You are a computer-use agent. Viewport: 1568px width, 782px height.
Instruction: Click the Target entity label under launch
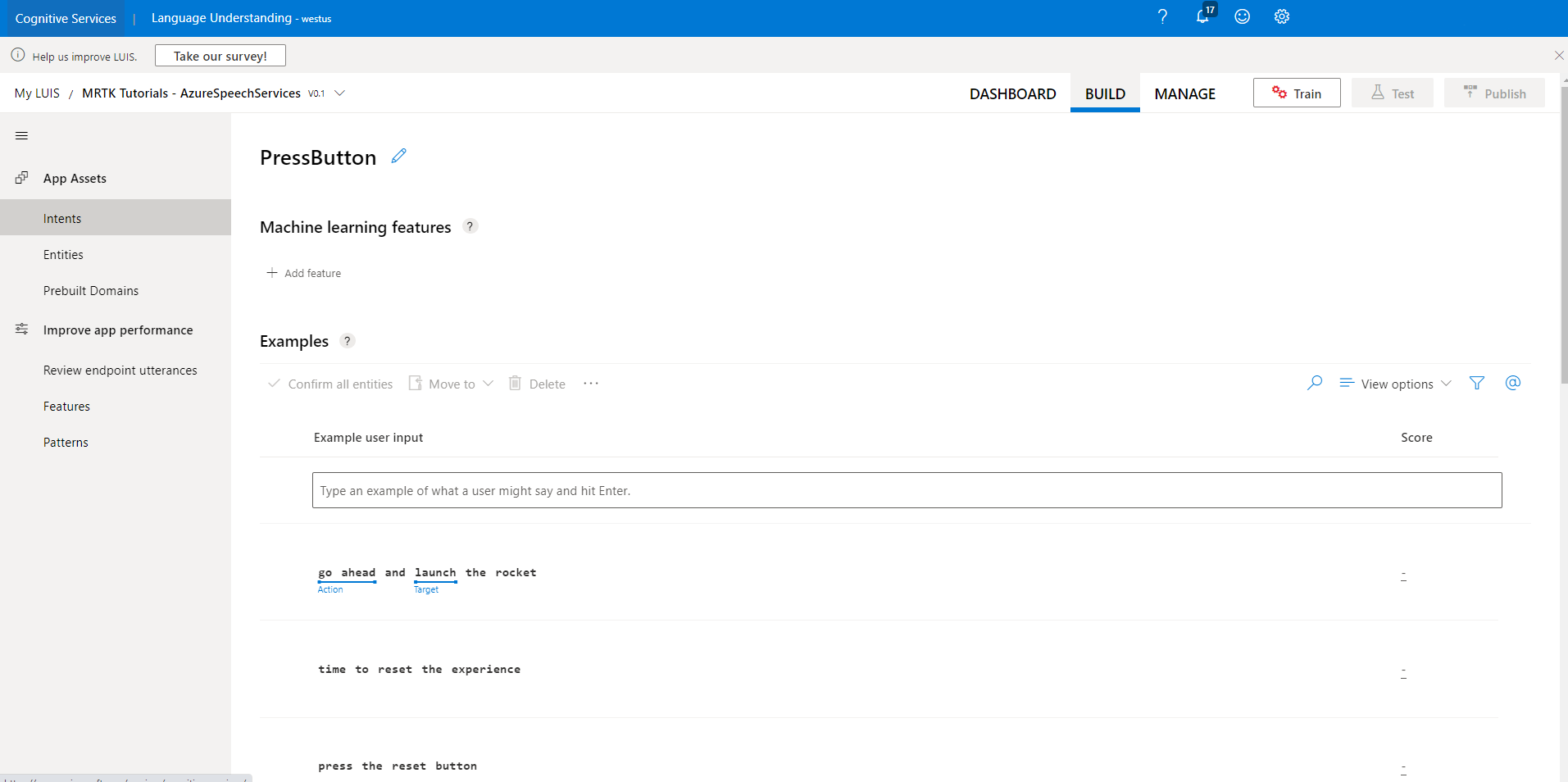(x=426, y=589)
